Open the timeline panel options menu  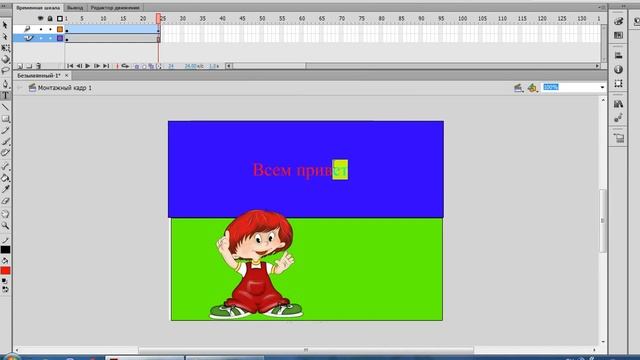602,7
